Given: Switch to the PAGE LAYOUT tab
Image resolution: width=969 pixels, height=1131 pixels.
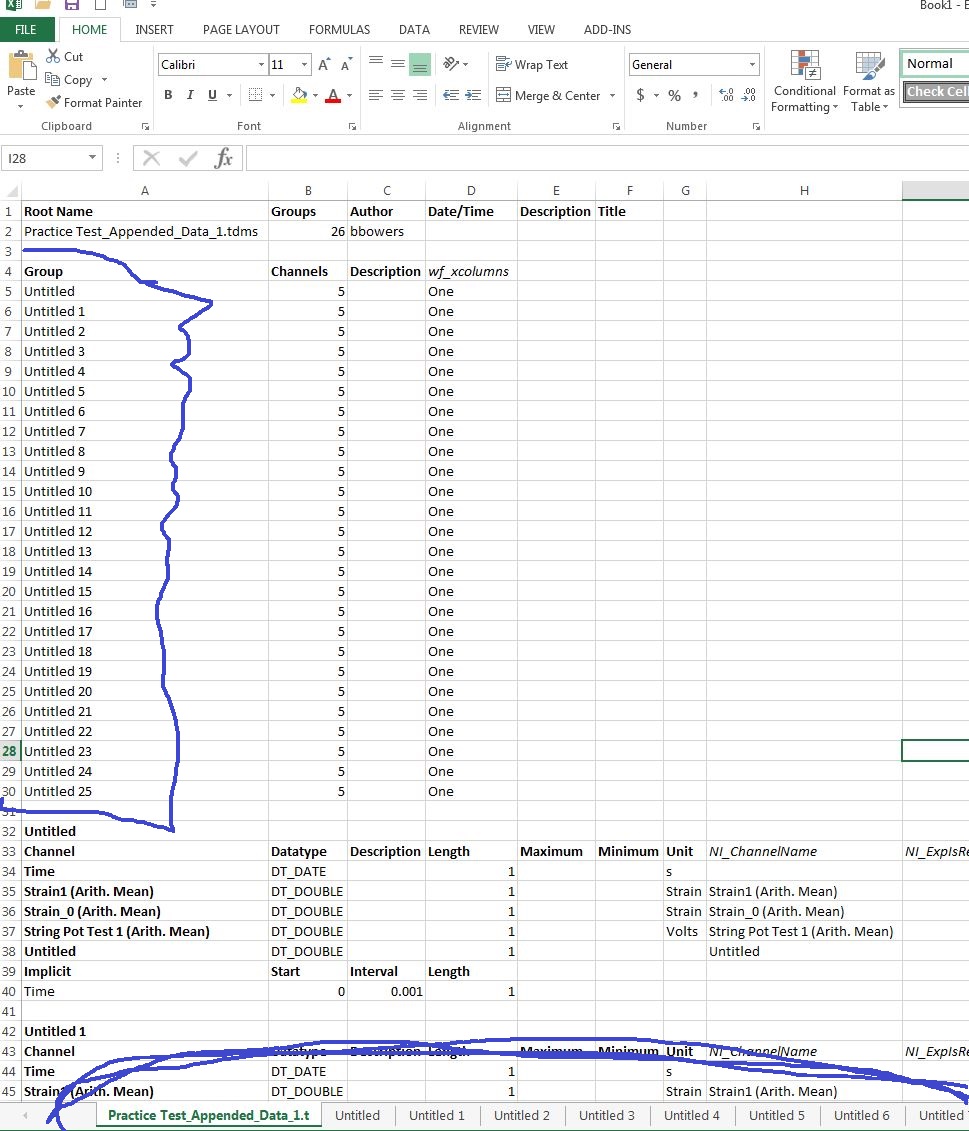Looking at the screenshot, I should tap(241, 30).
